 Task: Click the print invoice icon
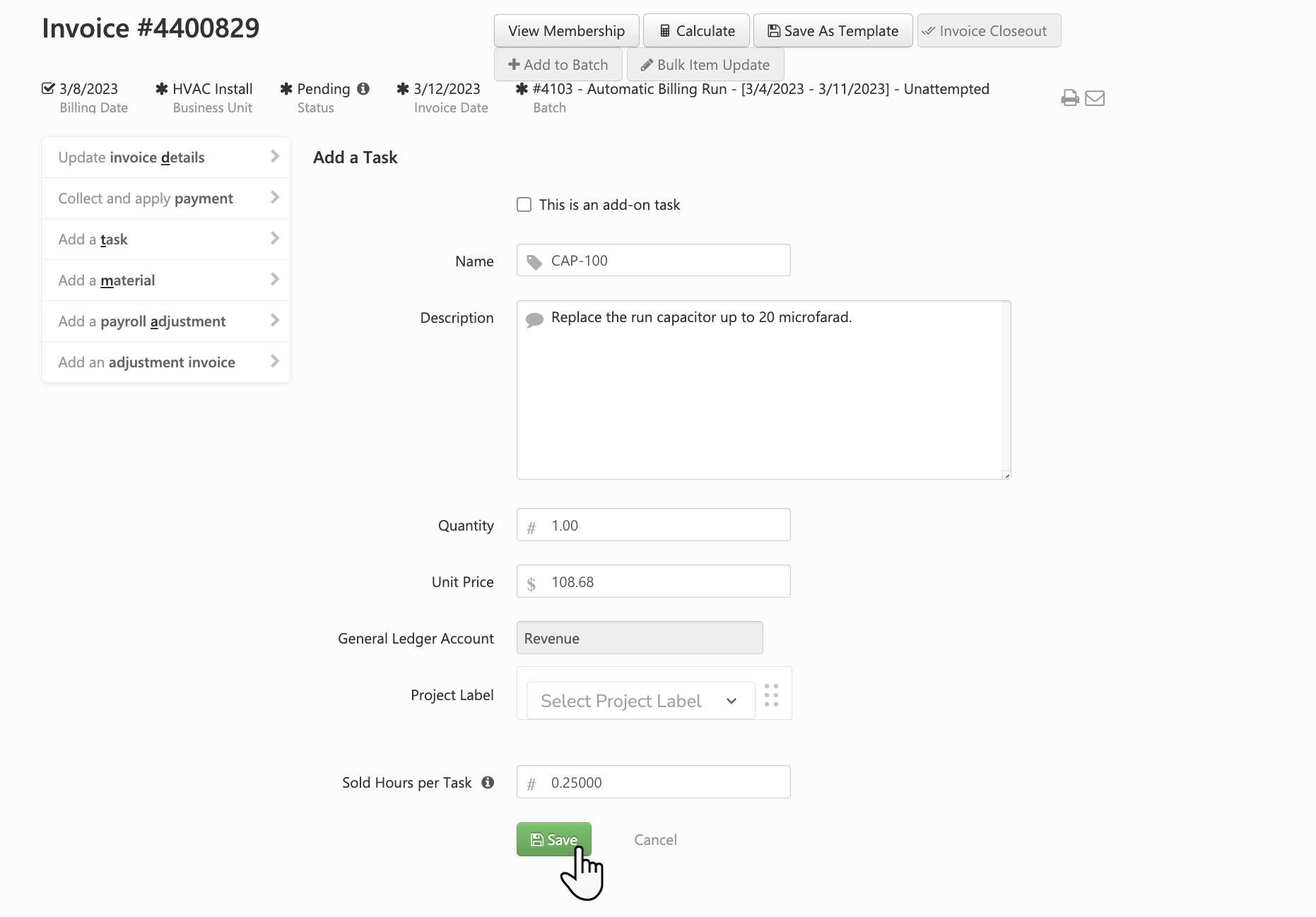pyautogui.click(x=1070, y=97)
